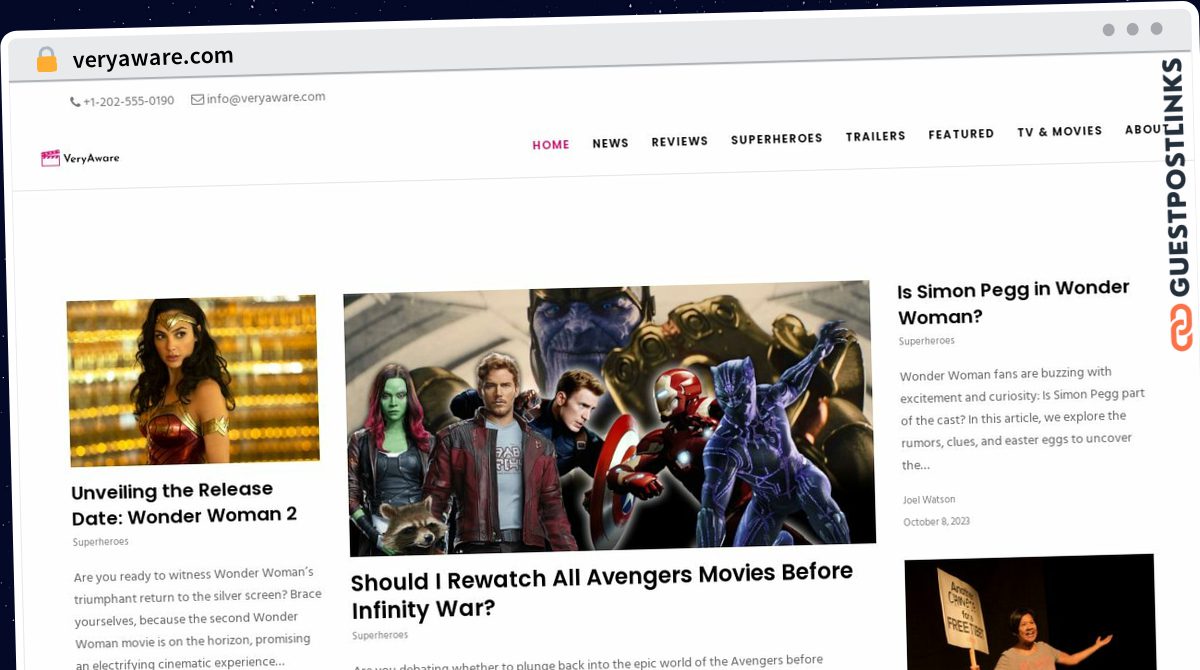This screenshot has width=1200, height=670.
Task: Open the TV & MOVIES menu item
Action: 1060,131
